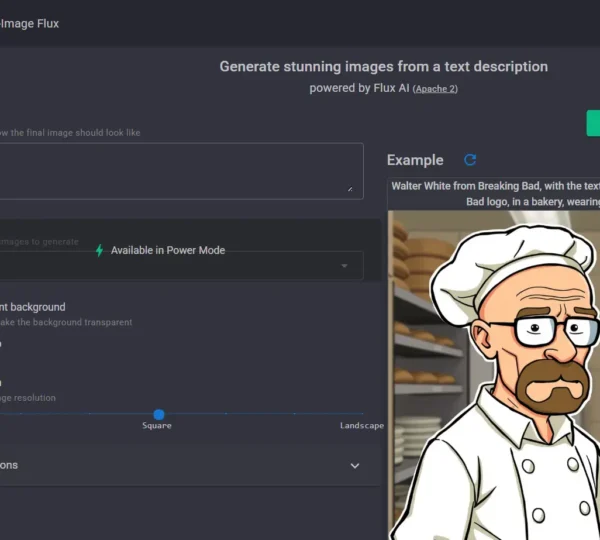Click the example Walter White chef image
600x540 pixels.
pyautogui.click(x=494, y=375)
